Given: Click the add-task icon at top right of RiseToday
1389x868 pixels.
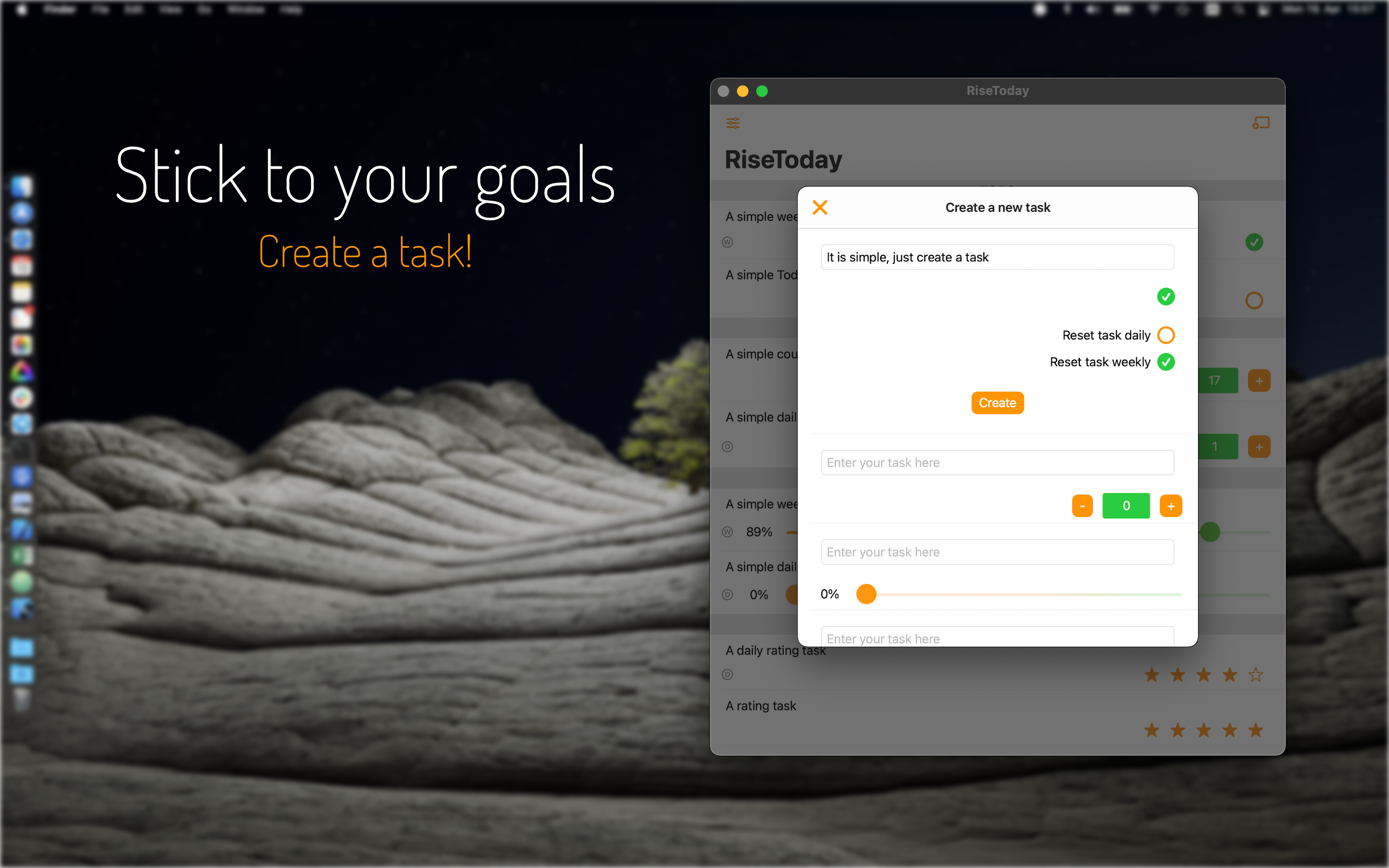Looking at the screenshot, I should click(x=1260, y=123).
